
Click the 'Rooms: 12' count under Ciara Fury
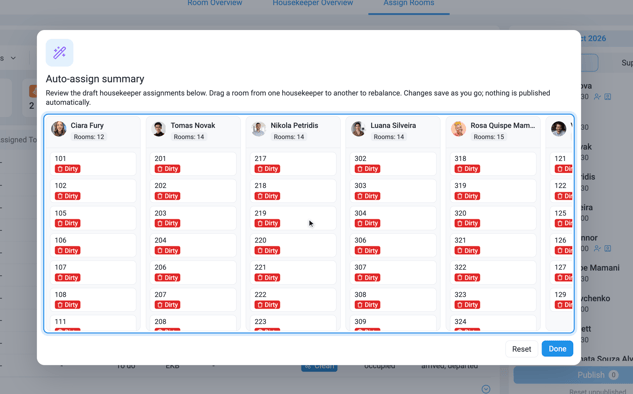(x=89, y=137)
